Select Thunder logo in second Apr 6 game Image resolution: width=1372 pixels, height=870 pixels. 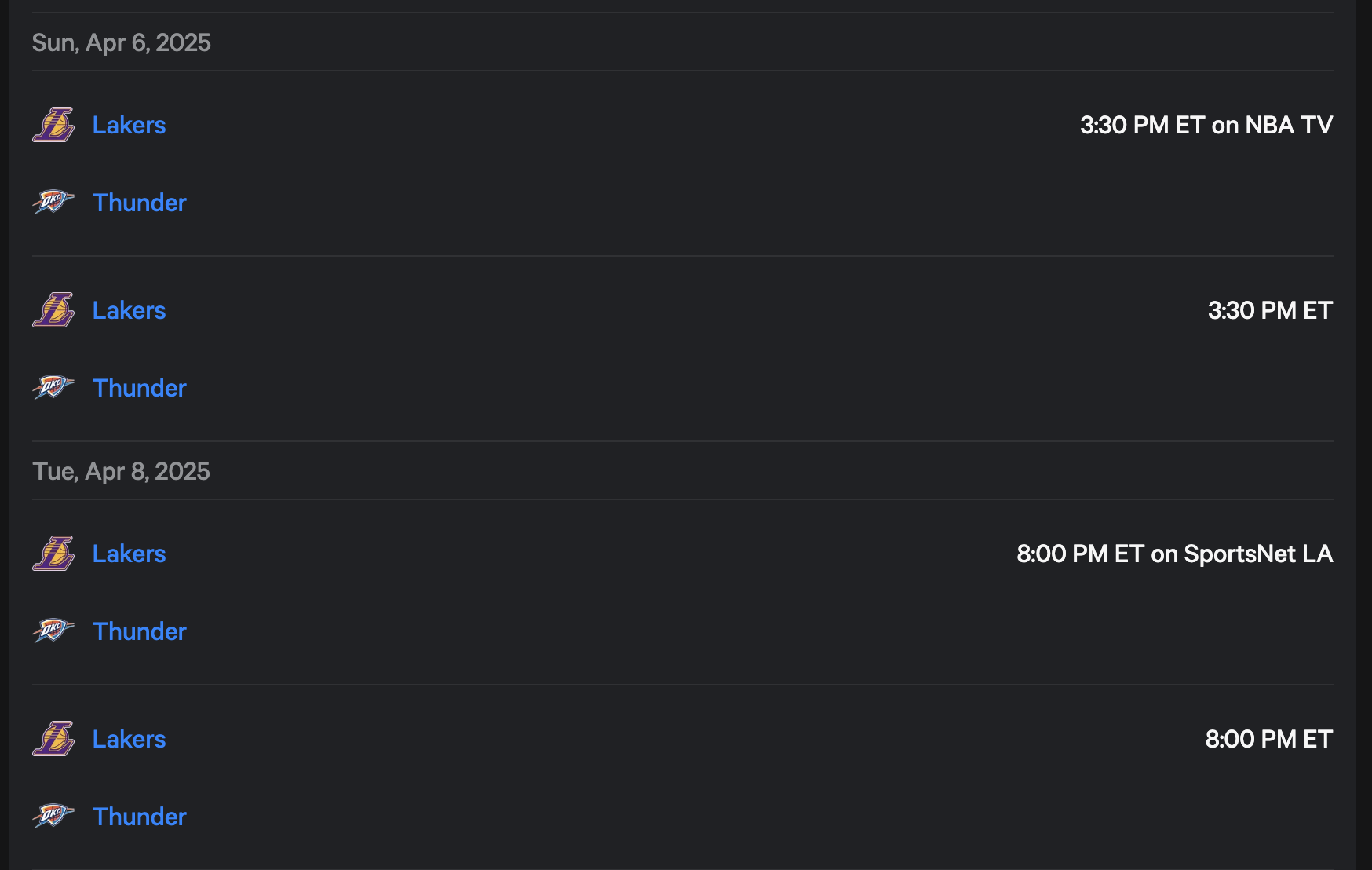pos(53,387)
